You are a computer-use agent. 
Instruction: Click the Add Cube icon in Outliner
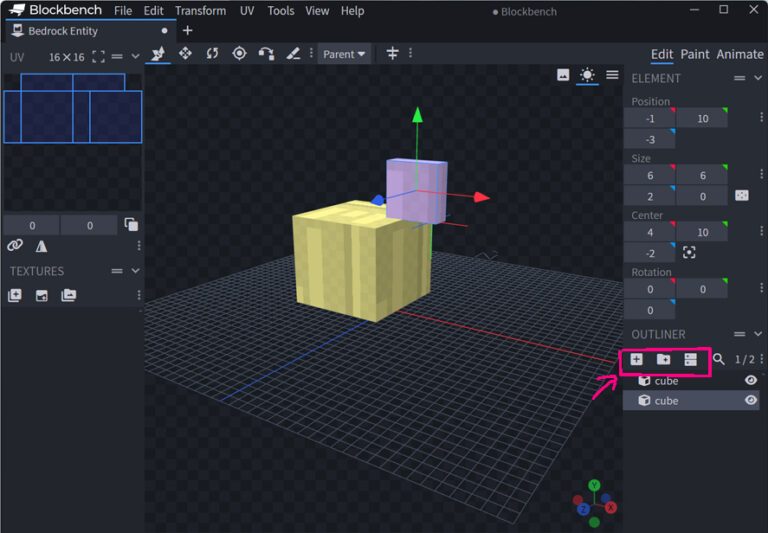[637, 359]
